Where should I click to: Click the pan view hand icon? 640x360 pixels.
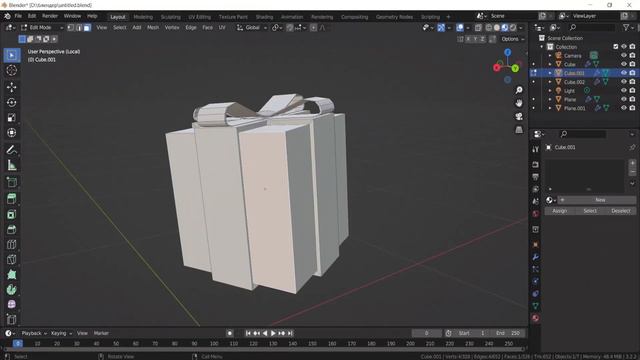[x=519, y=103]
